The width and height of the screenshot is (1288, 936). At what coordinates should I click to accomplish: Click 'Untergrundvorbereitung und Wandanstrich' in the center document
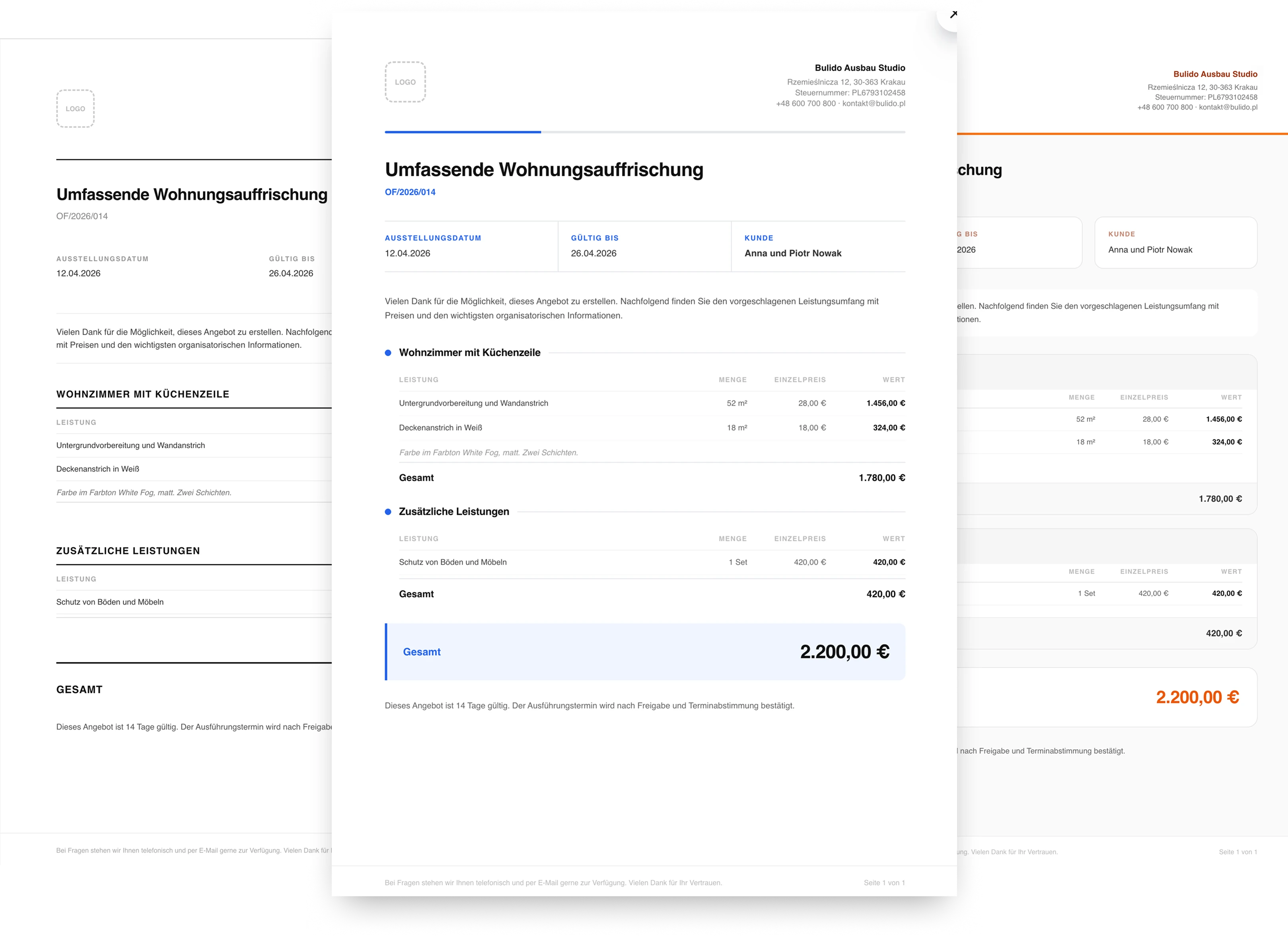point(474,404)
